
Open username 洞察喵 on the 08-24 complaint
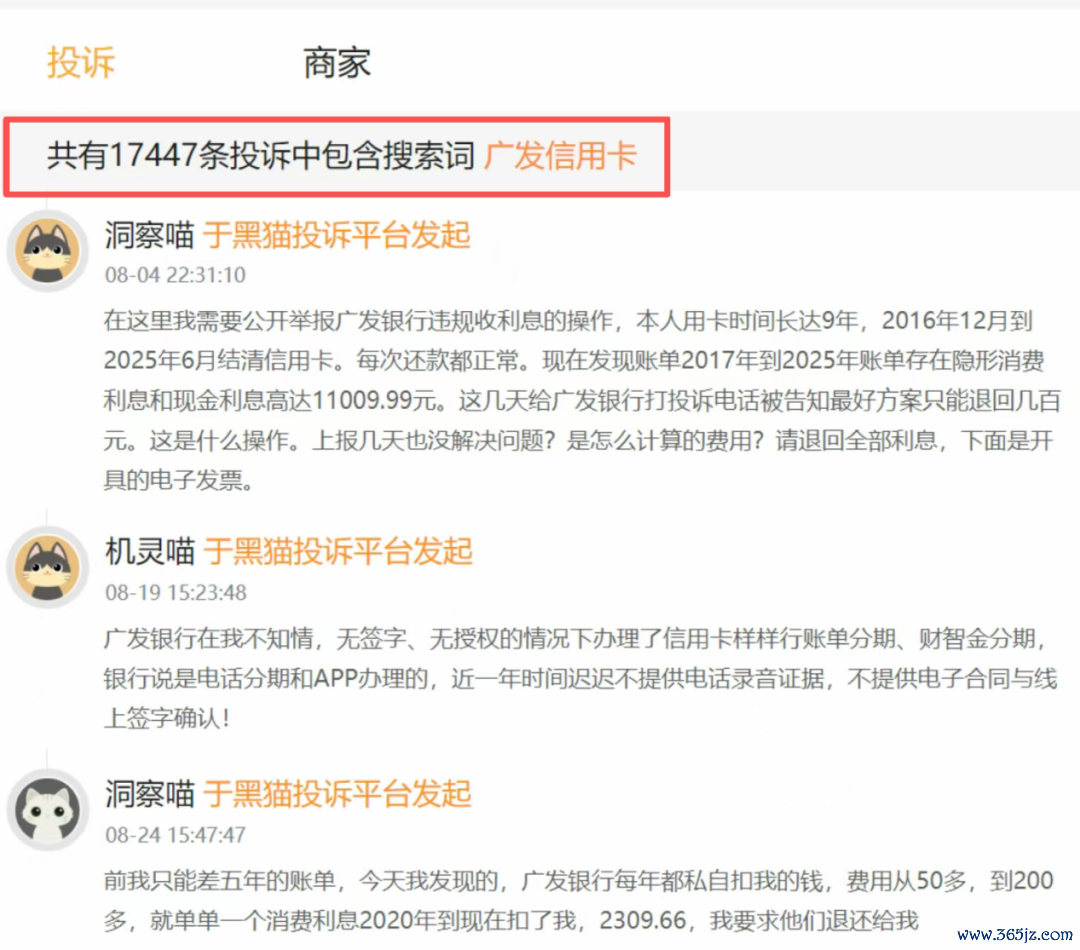click(149, 794)
